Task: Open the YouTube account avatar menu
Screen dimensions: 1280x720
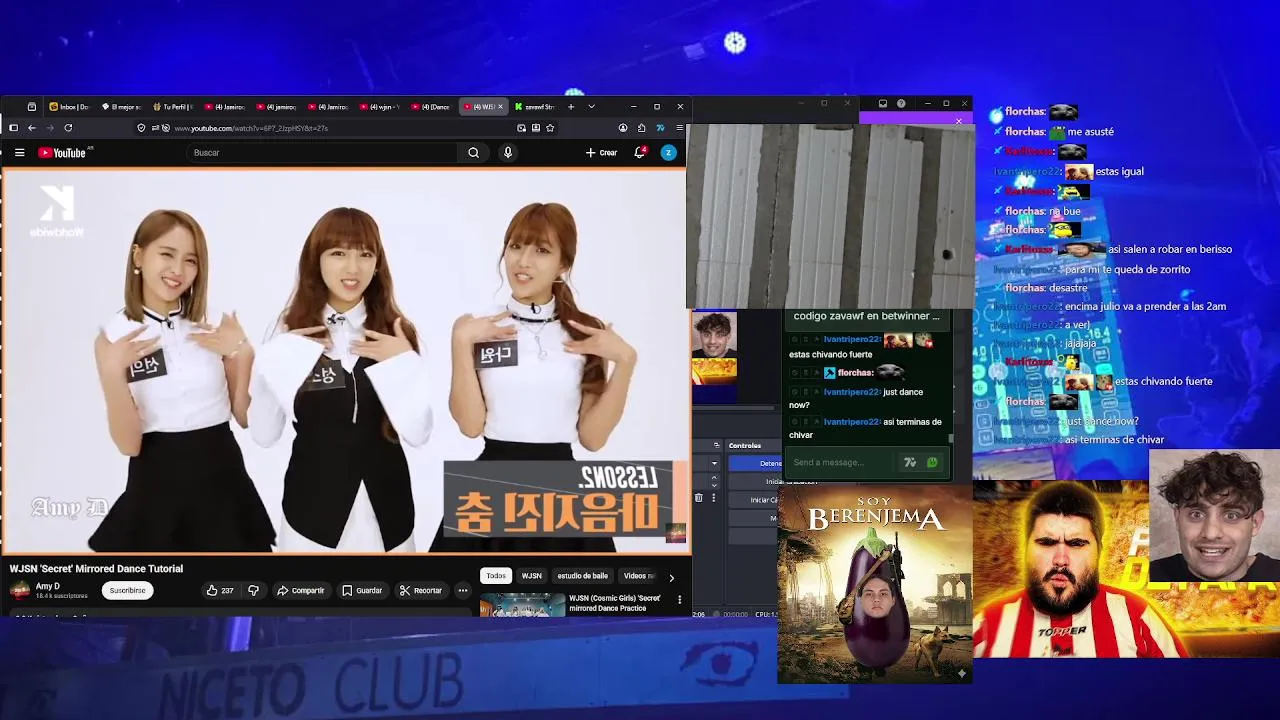Action: tap(668, 153)
